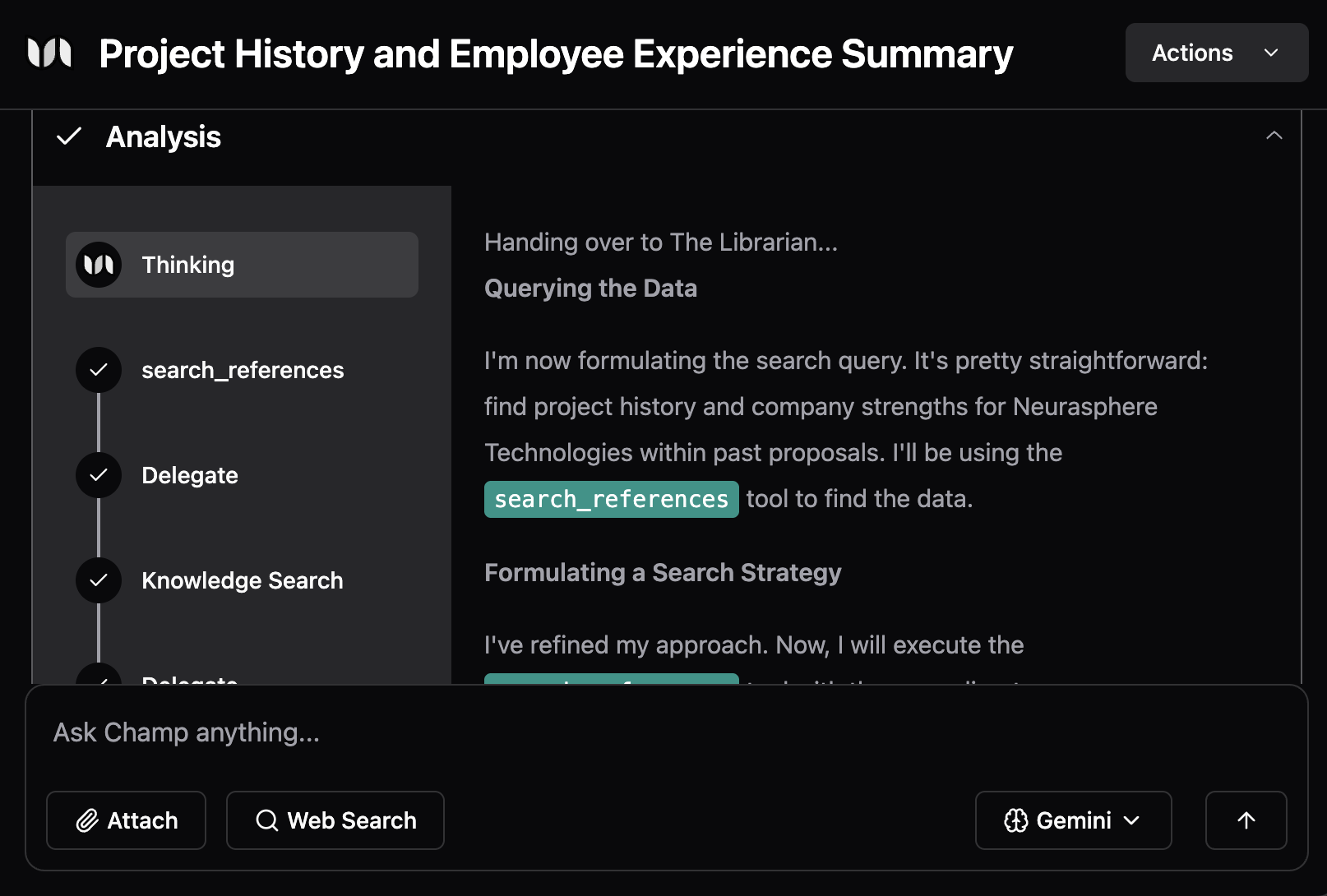1327x896 pixels.
Task: Collapse the Analysis section chevron
Action: pyautogui.click(x=1274, y=136)
